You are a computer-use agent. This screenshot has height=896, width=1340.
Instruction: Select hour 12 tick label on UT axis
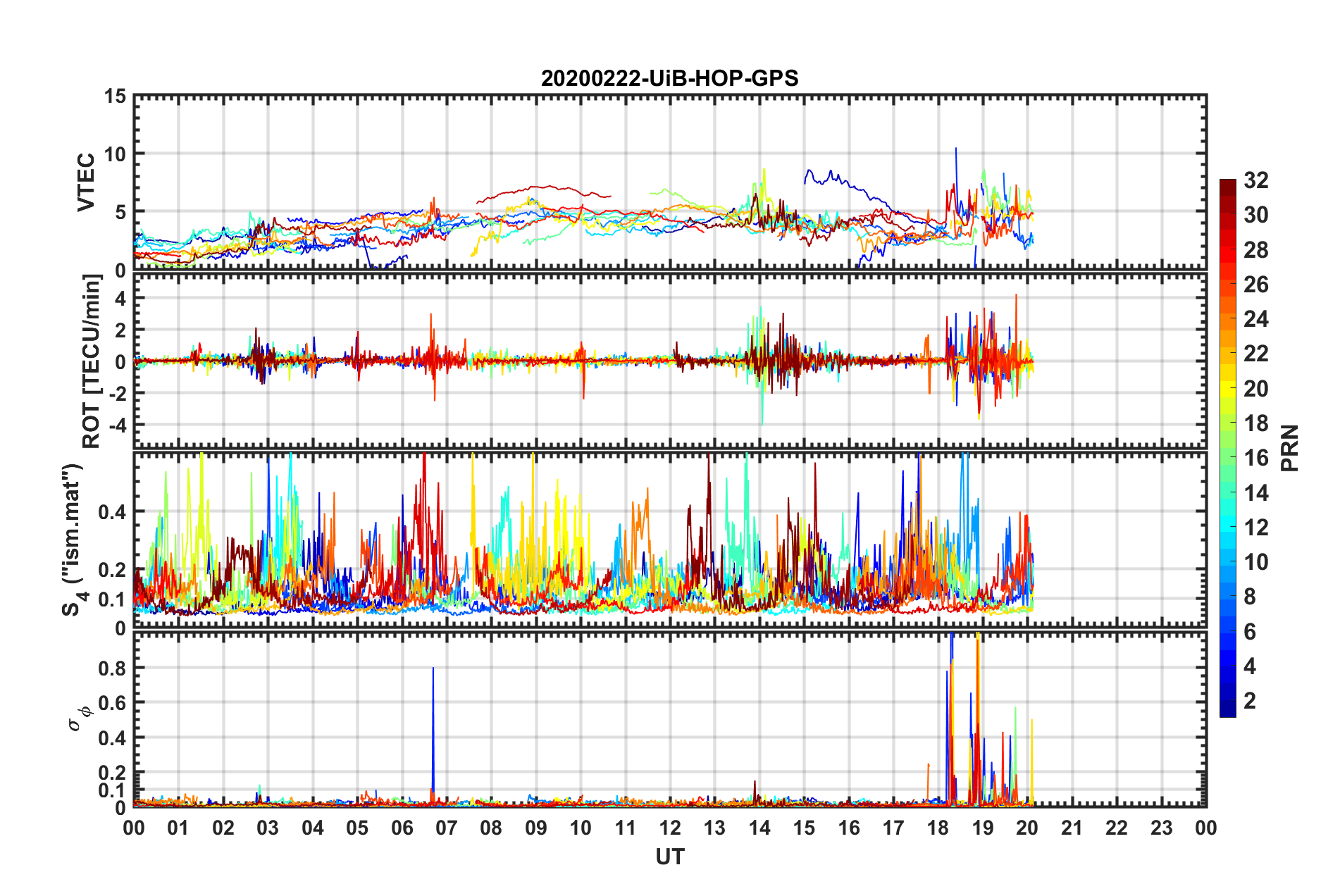pyautogui.click(x=669, y=828)
